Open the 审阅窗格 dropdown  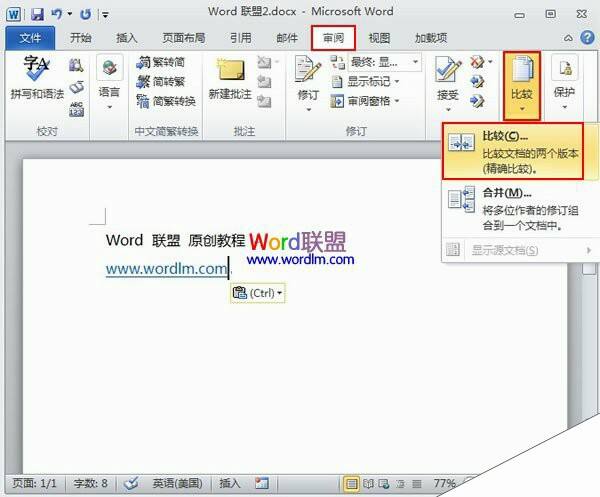365,101
